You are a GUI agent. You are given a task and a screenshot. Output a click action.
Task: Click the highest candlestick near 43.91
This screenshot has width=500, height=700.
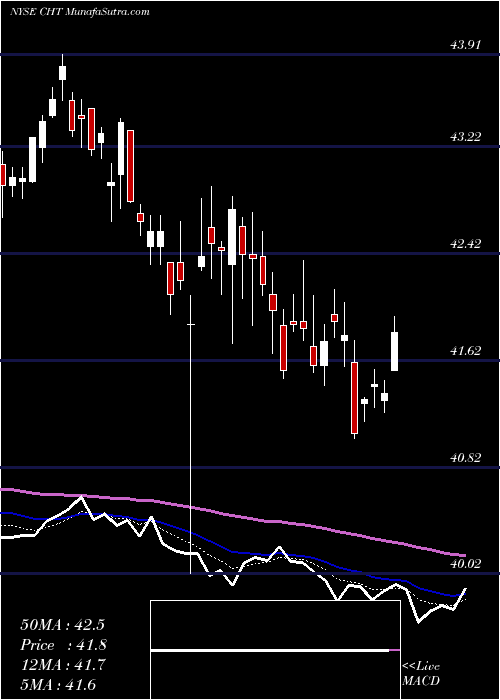click(x=62, y=74)
